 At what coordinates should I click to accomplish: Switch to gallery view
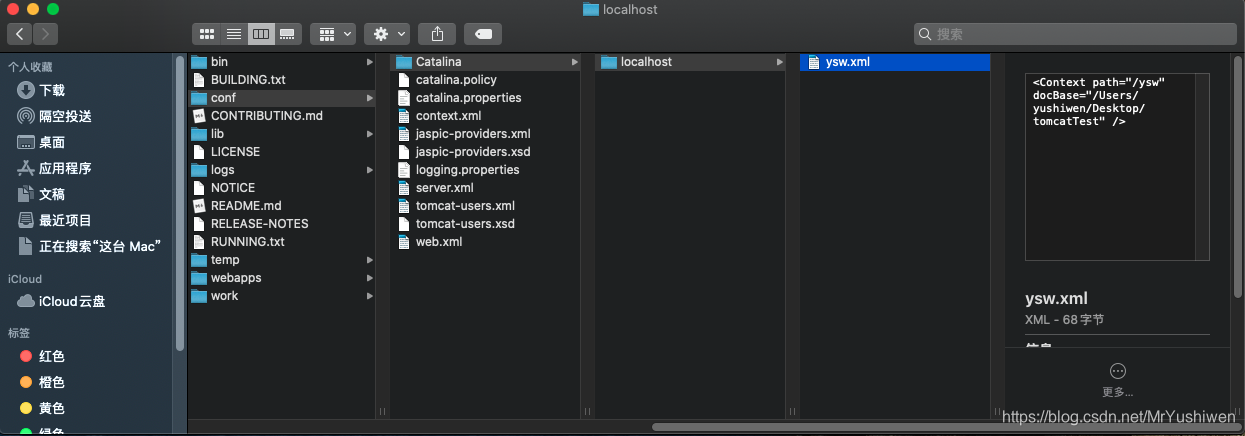click(287, 34)
